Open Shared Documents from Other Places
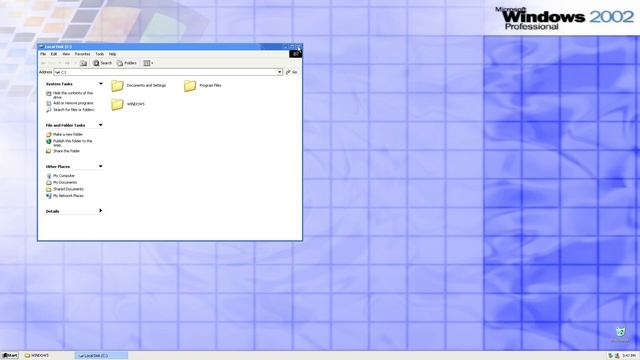The image size is (640, 360). [x=68, y=189]
